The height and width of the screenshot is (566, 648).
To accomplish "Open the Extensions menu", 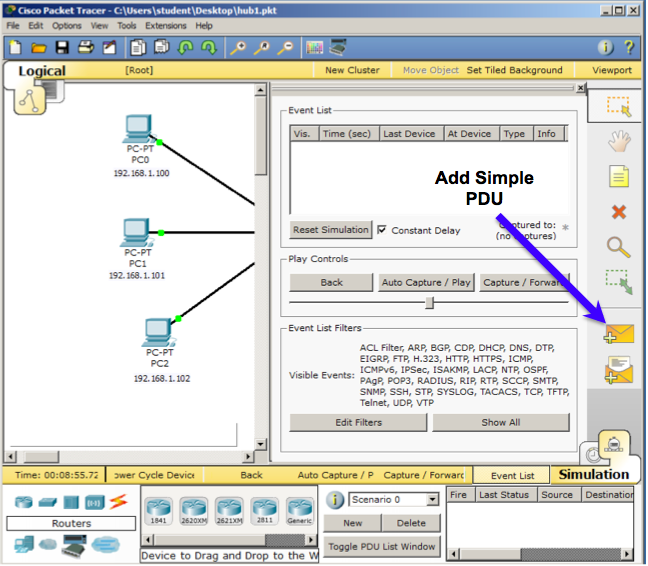I will coord(166,26).
